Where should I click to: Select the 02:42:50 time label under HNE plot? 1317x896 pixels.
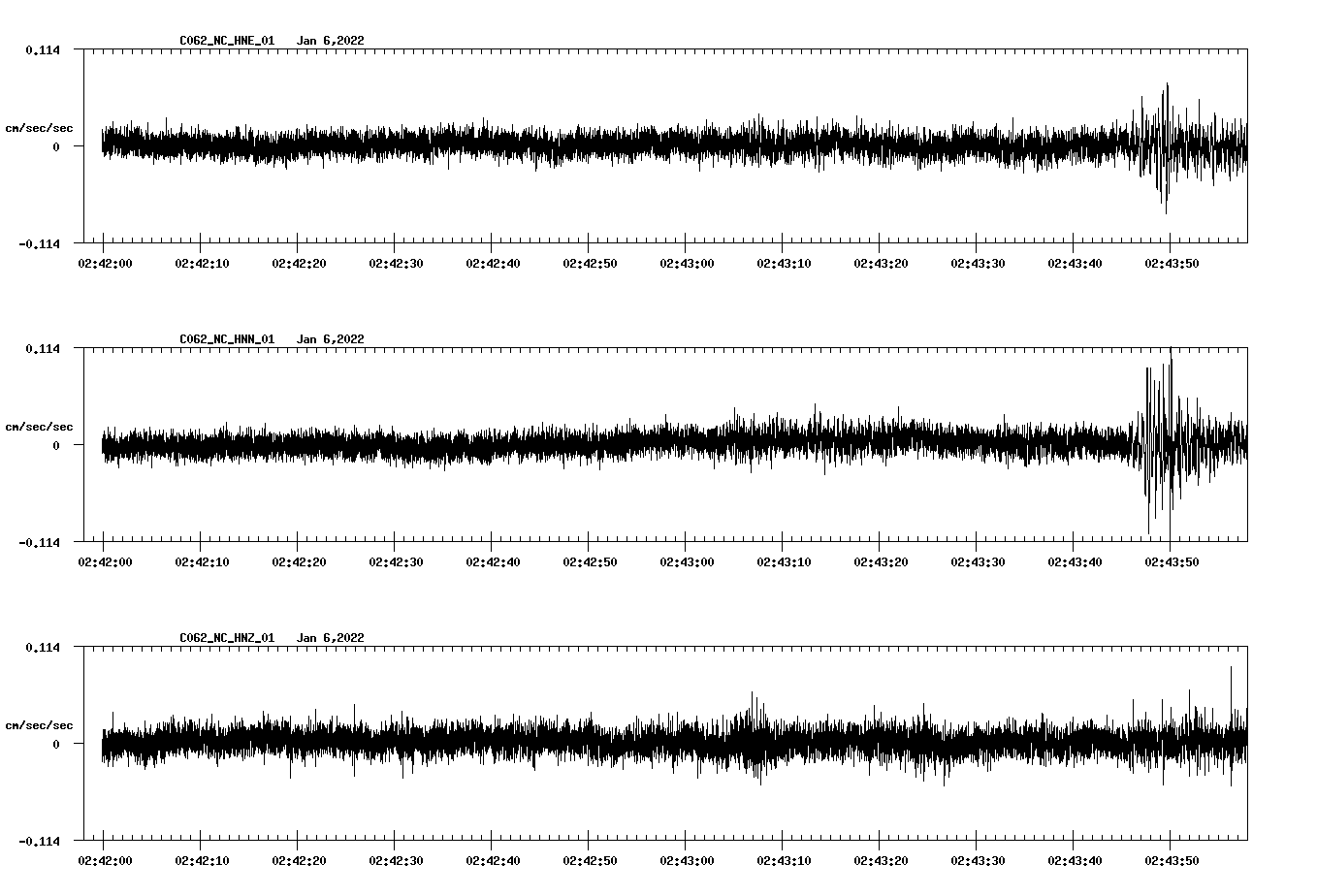590,264
